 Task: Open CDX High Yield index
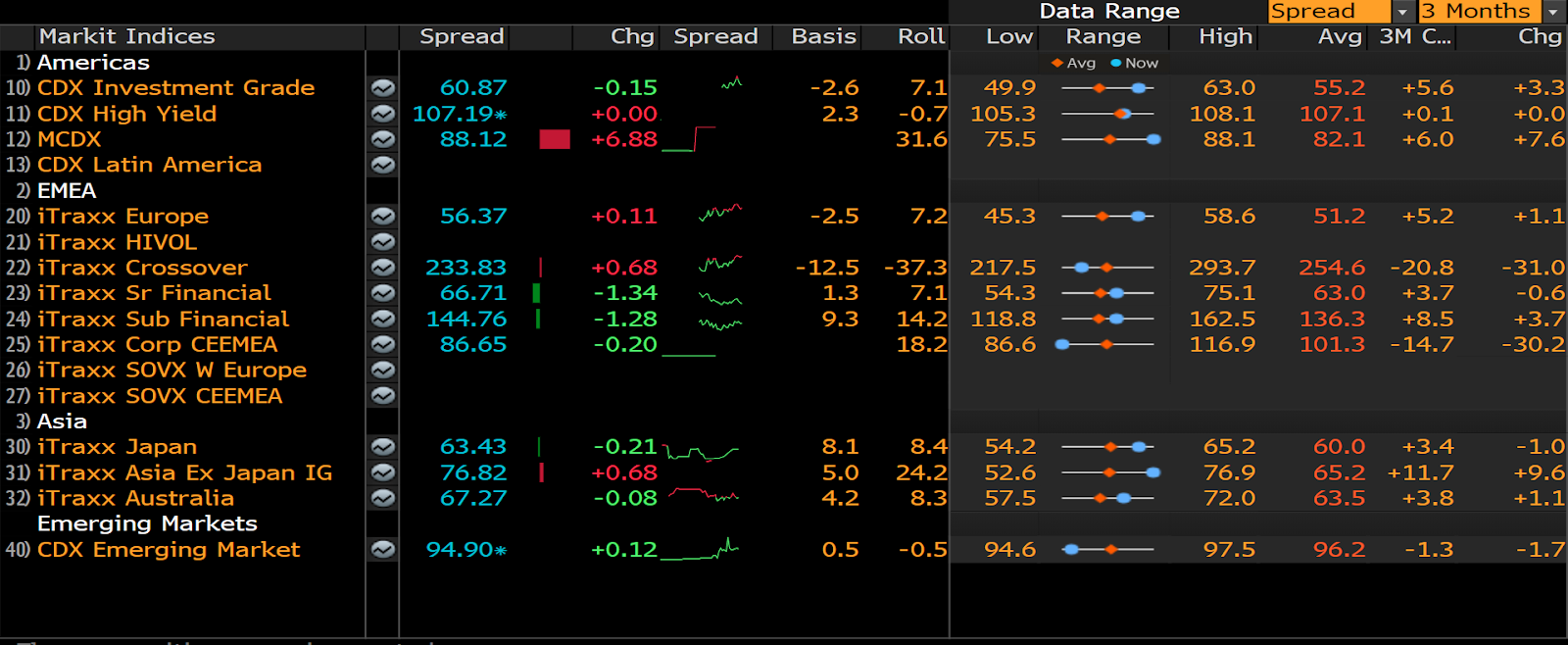(x=126, y=114)
